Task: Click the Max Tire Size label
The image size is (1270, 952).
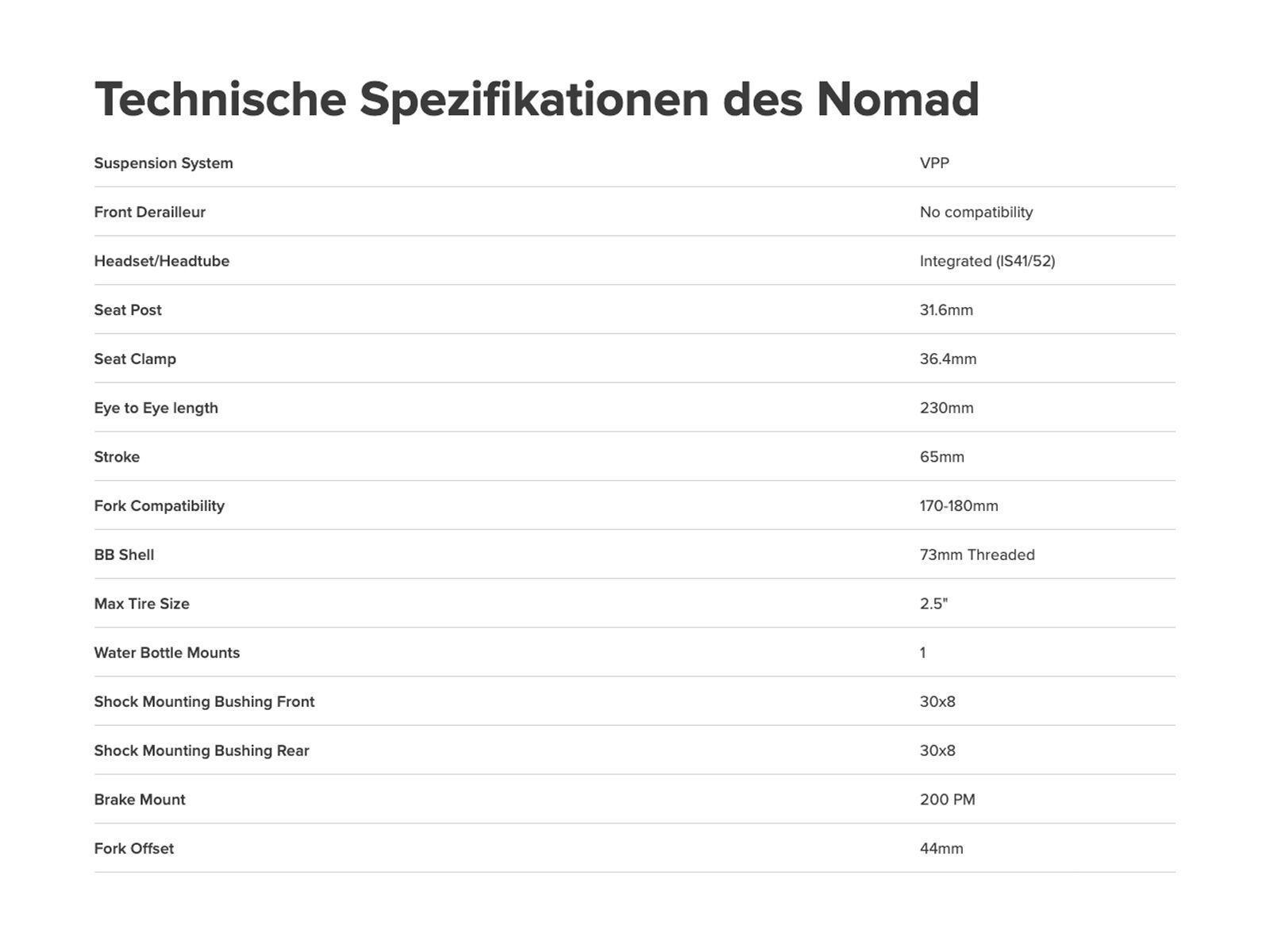Action: point(141,604)
